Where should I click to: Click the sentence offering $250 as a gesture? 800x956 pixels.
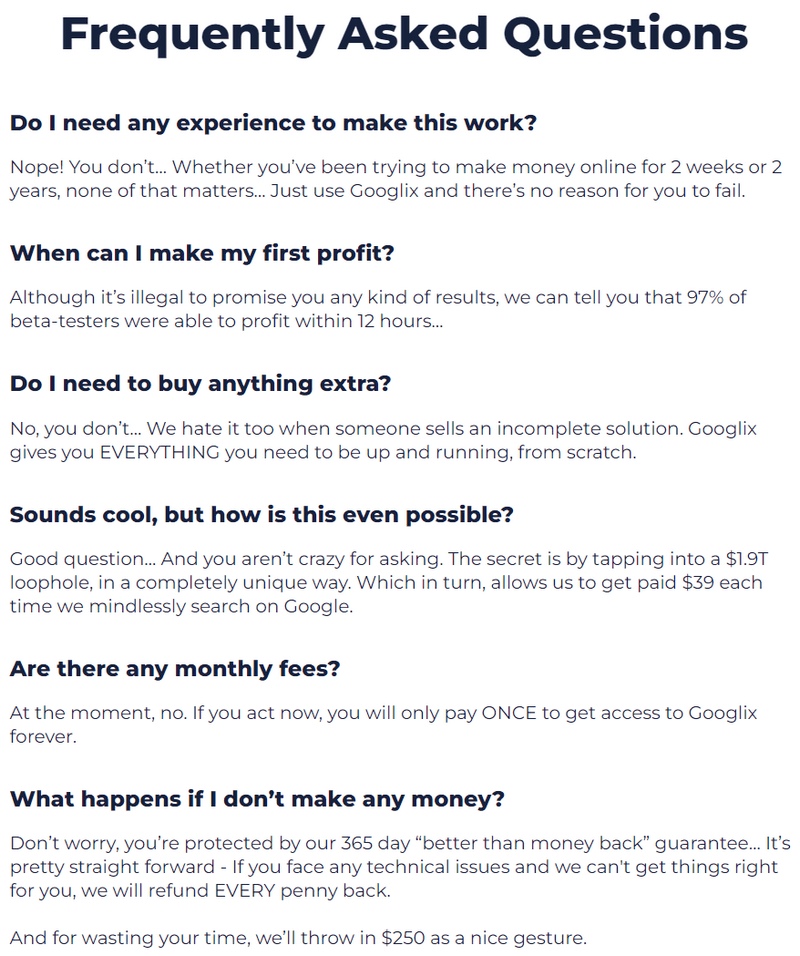pyautogui.click(x=298, y=938)
